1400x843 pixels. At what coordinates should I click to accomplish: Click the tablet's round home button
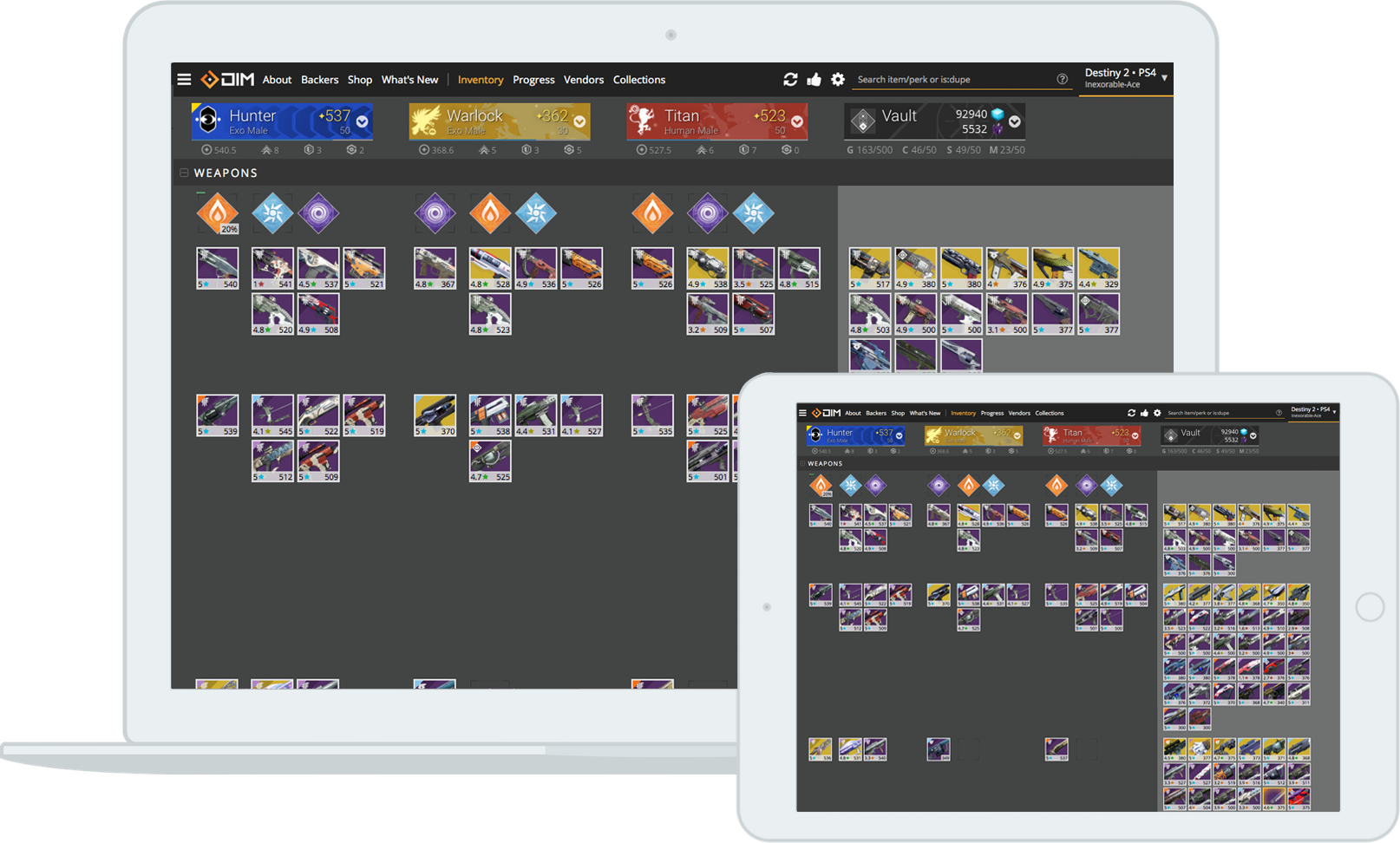1370,607
